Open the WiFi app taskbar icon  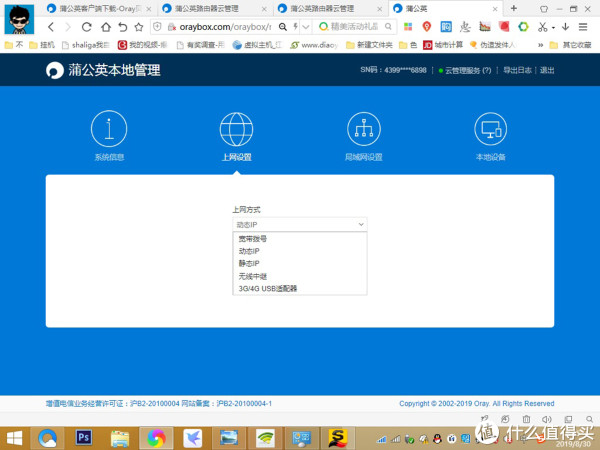[265, 438]
